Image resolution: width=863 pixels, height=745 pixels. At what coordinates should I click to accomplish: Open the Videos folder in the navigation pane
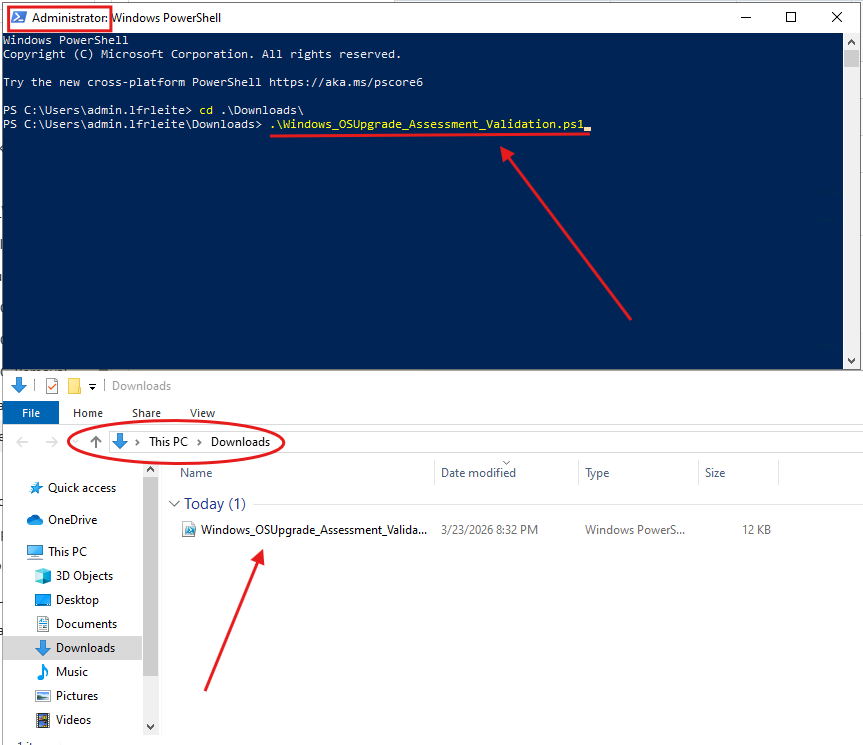tap(73, 720)
